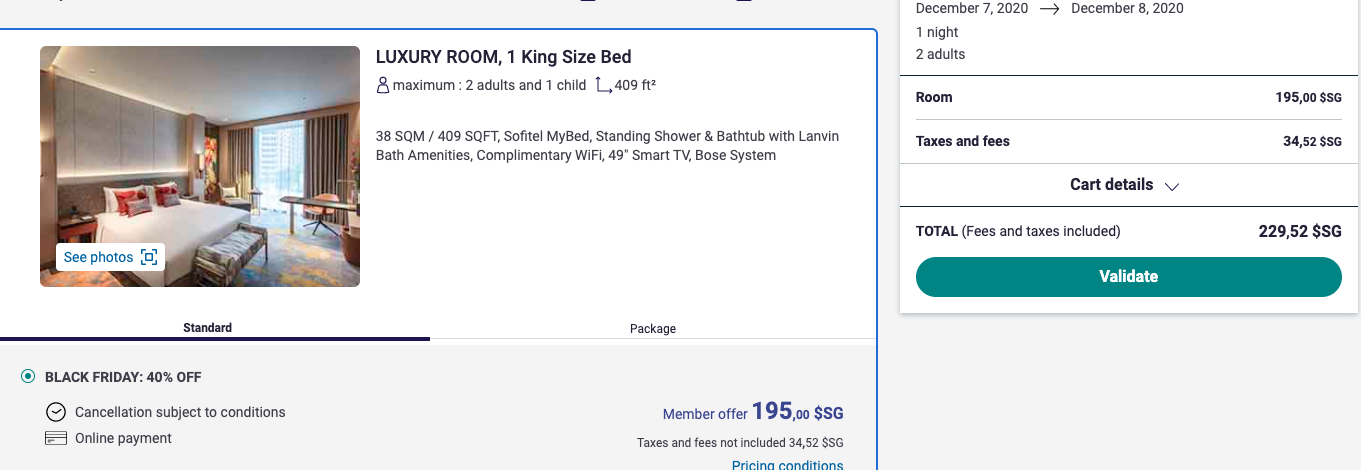The height and width of the screenshot is (470, 1361).
Task: Open the Package tab
Action: (x=652, y=328)
